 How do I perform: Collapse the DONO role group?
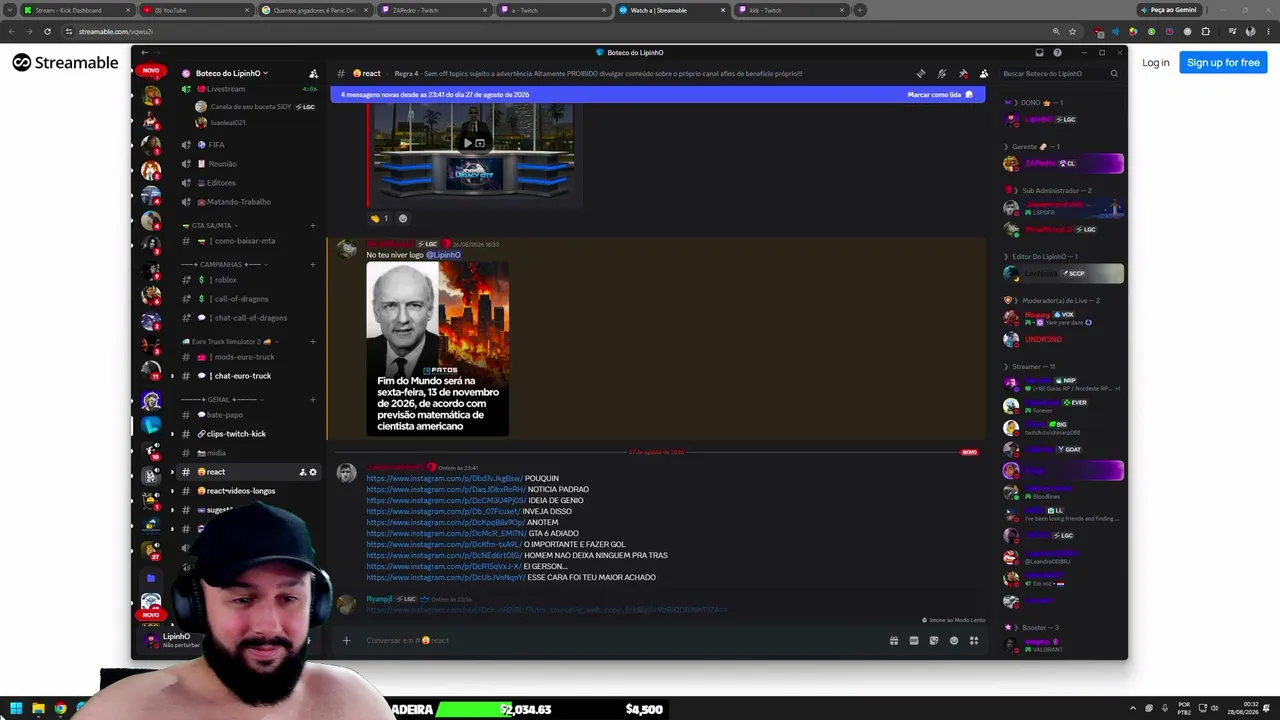point(1034,103)
